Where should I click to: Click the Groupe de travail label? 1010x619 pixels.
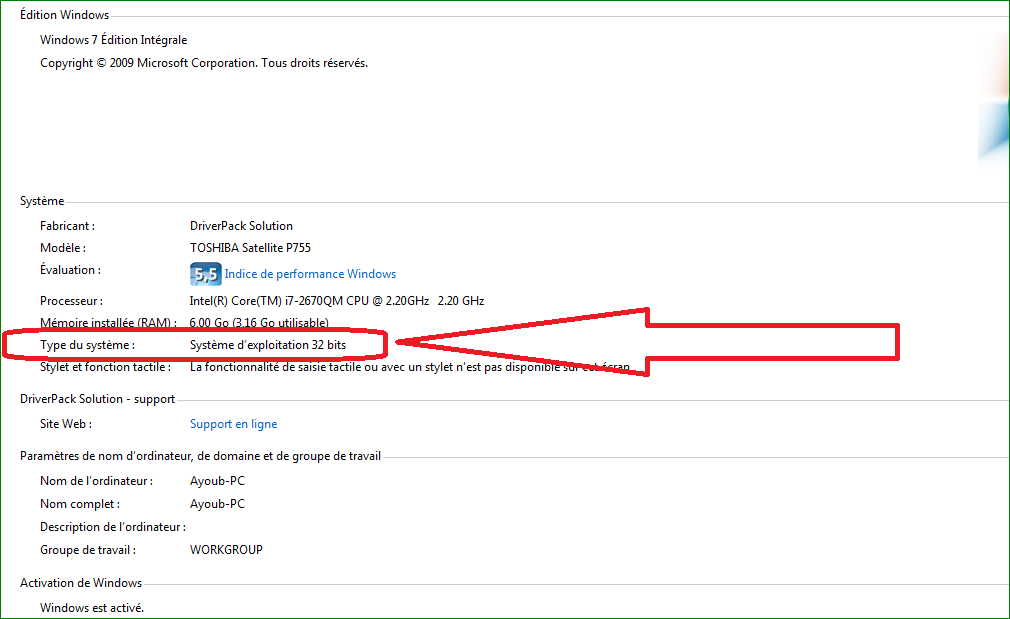(88, 550)
